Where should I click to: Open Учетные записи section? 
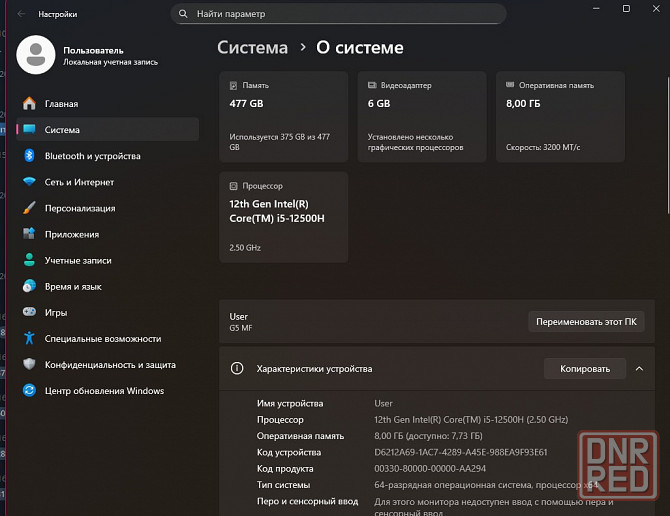(x=107, y=260)
